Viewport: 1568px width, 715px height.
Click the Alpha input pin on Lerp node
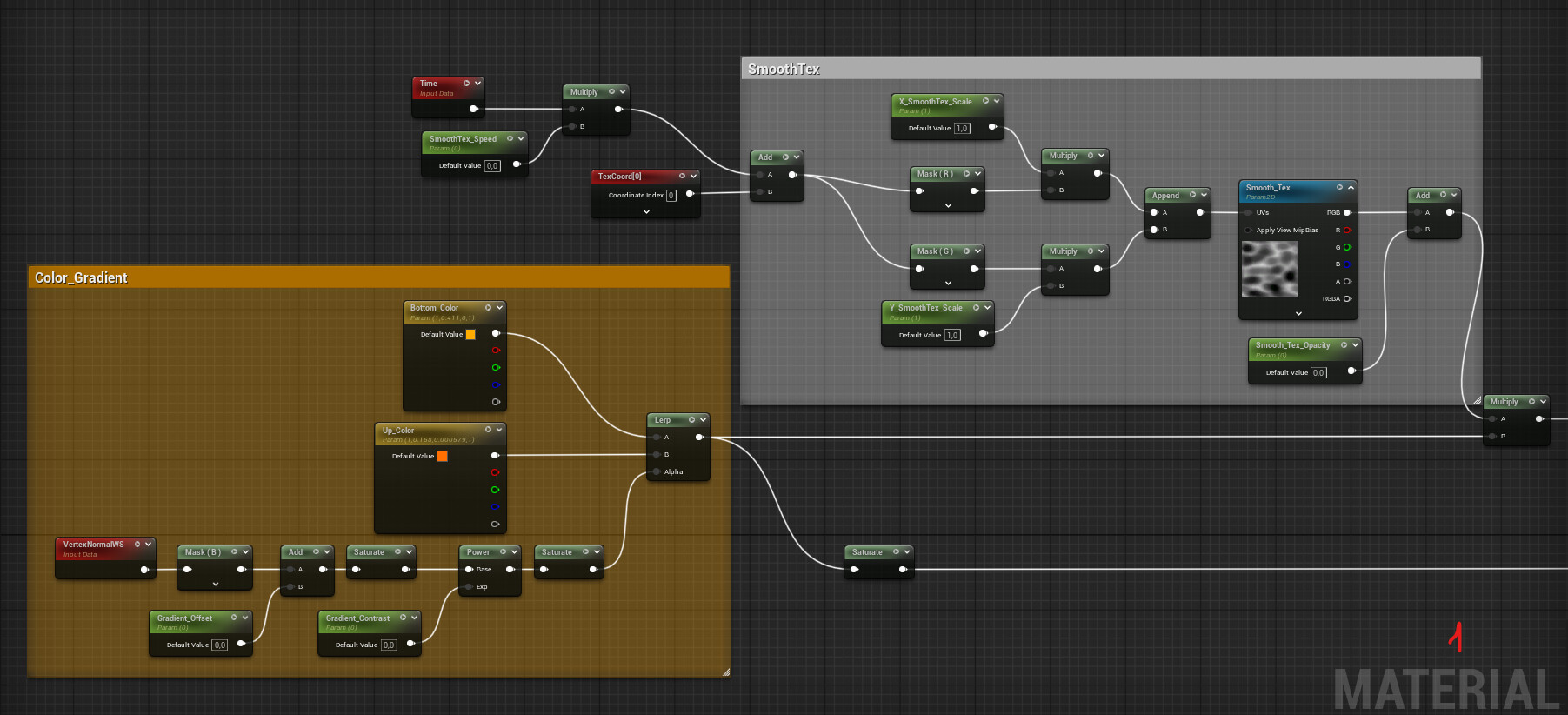pyautogui.click(x=657, y=472)
